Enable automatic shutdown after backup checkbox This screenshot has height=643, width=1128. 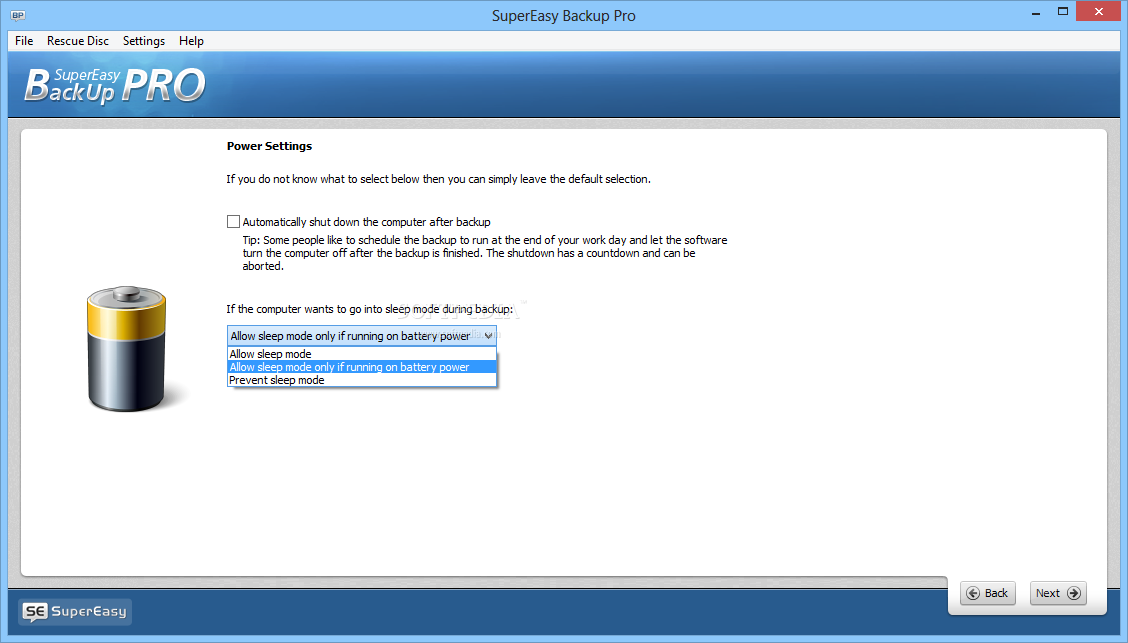[x=233, y=222]
